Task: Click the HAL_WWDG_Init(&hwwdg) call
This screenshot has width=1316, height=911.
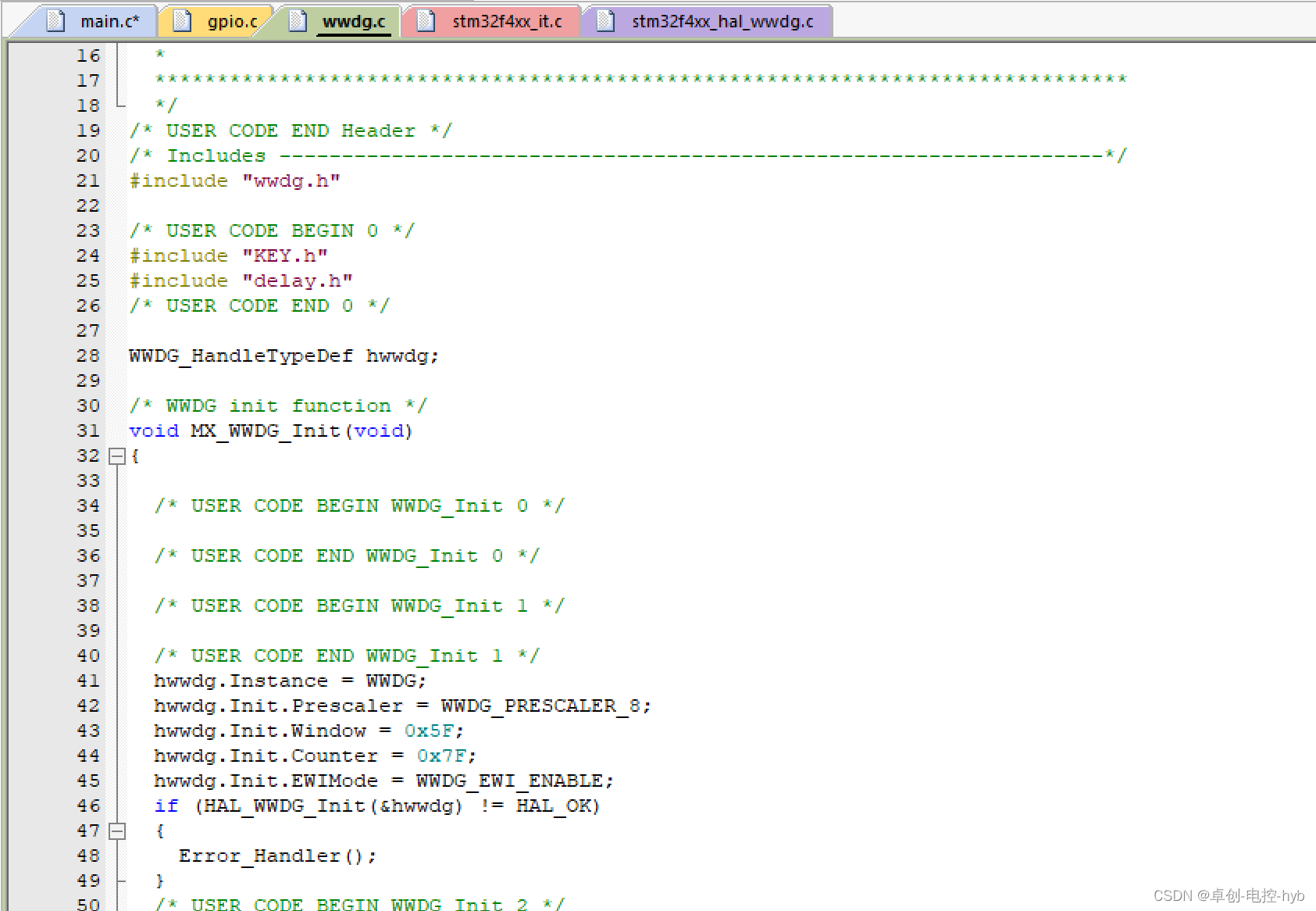Action: click(333, 806)
